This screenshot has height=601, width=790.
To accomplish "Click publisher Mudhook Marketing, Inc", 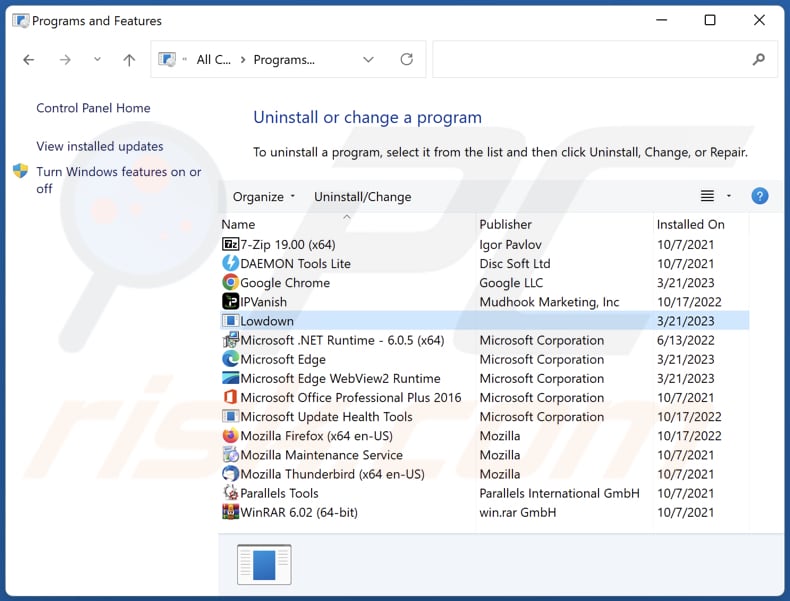I will (x=549, y=302).
